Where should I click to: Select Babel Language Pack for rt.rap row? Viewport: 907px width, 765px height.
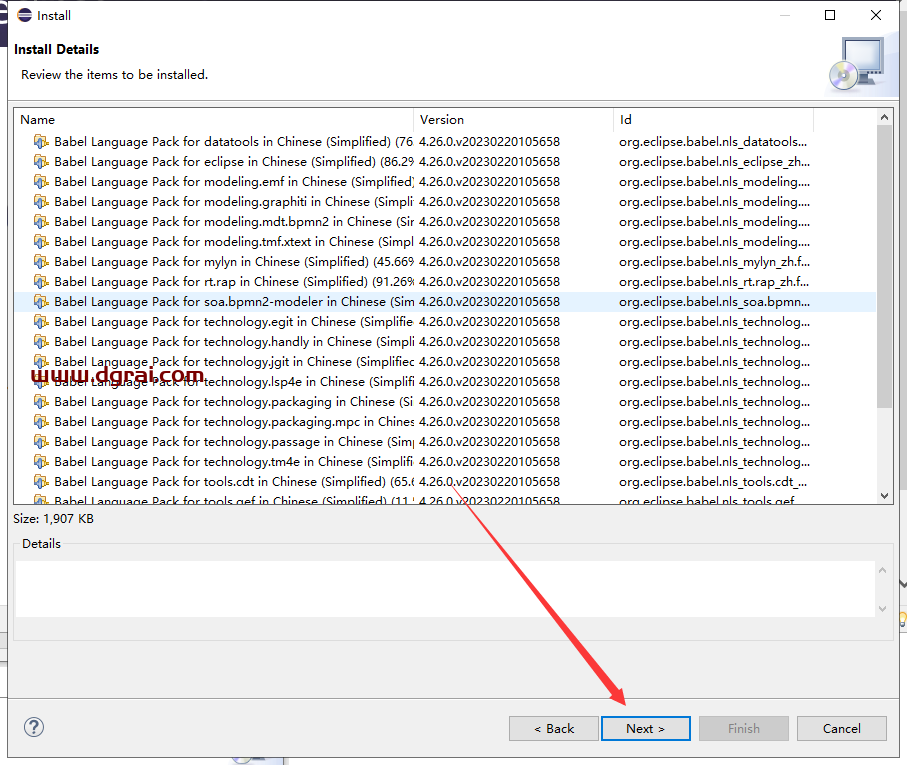pyautogui.click(x=445, y=282)
